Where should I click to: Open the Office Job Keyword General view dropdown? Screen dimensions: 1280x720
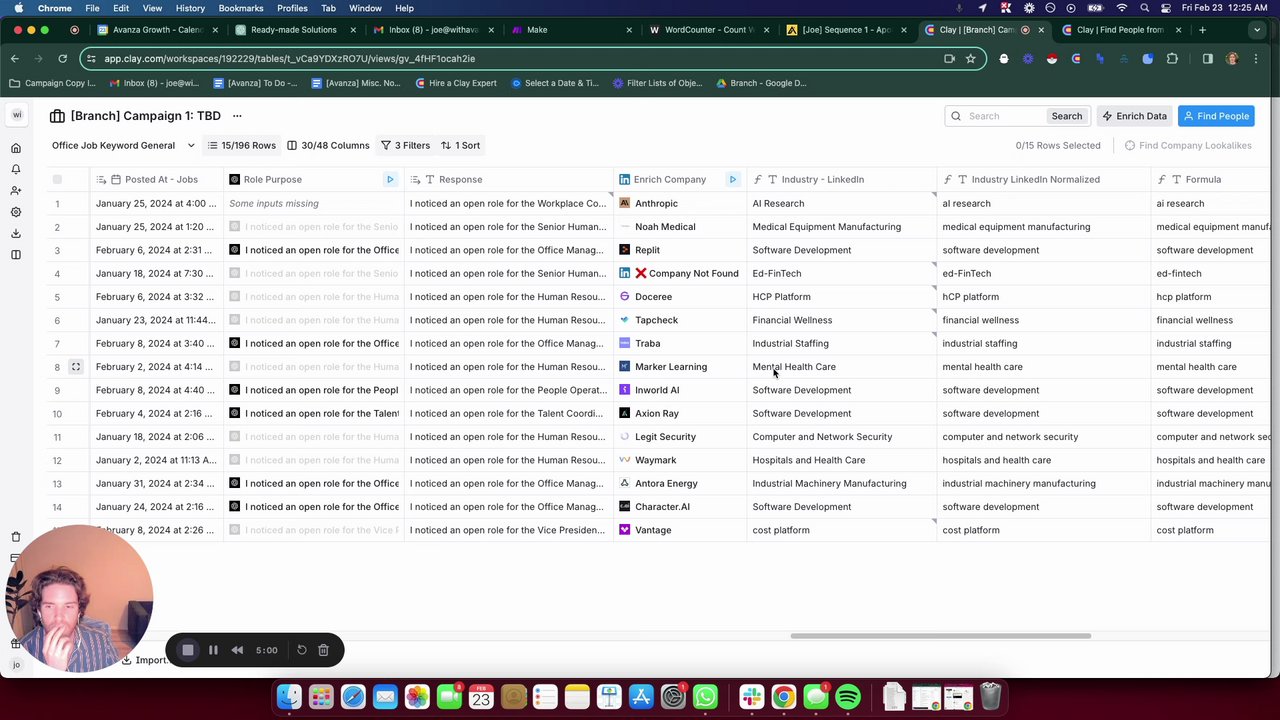123,145
